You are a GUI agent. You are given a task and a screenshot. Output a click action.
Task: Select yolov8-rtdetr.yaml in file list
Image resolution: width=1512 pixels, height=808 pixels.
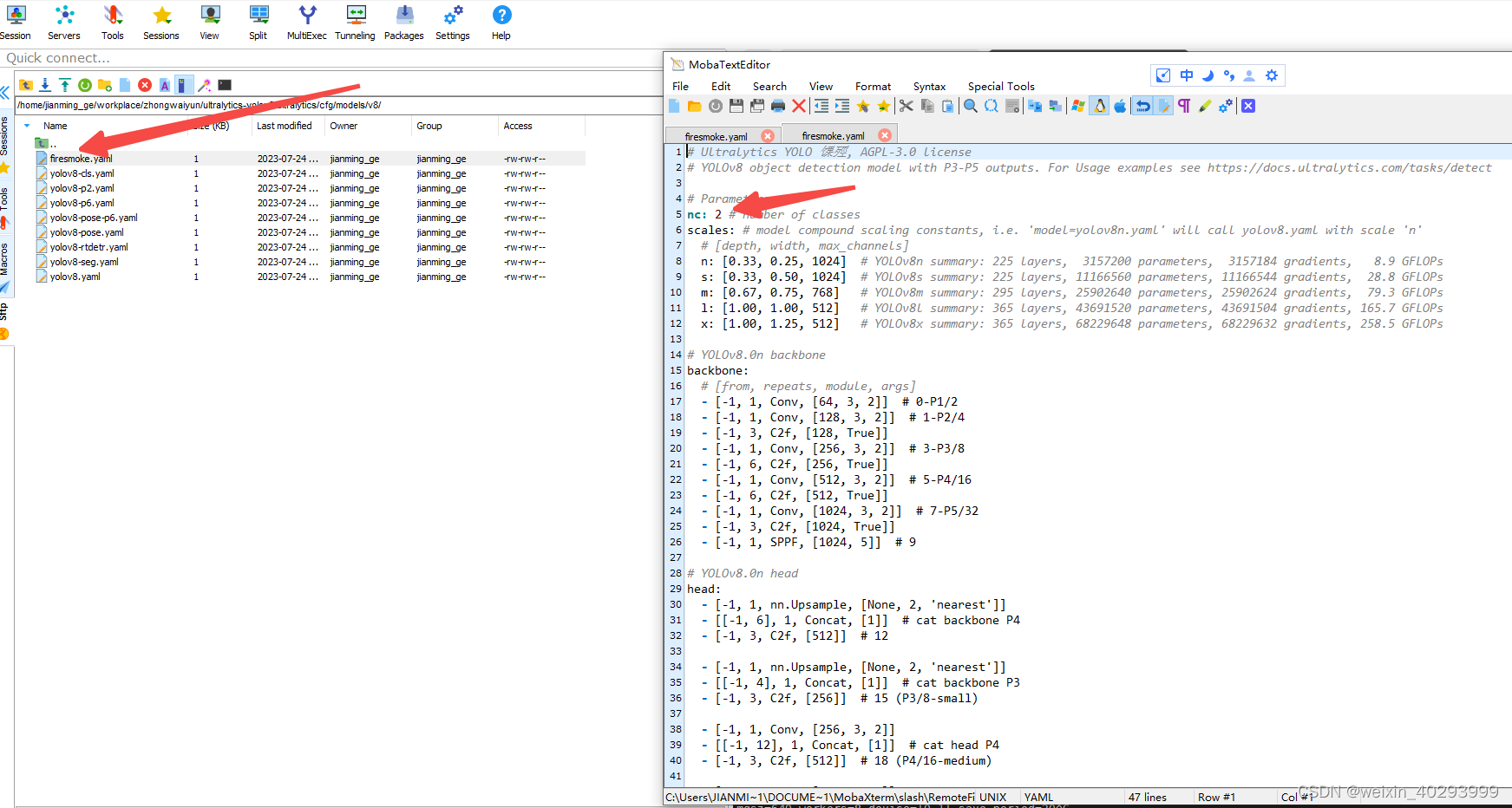click(89, 247)
